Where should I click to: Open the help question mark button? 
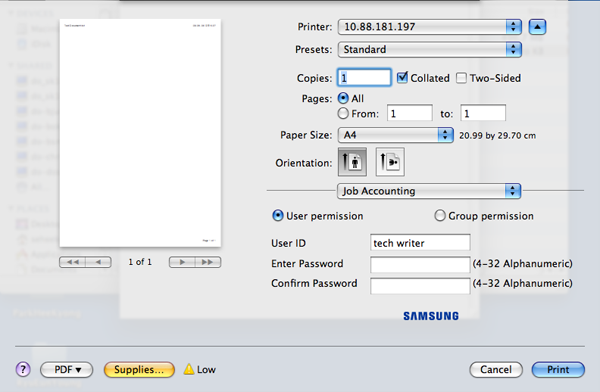point(23,369)
